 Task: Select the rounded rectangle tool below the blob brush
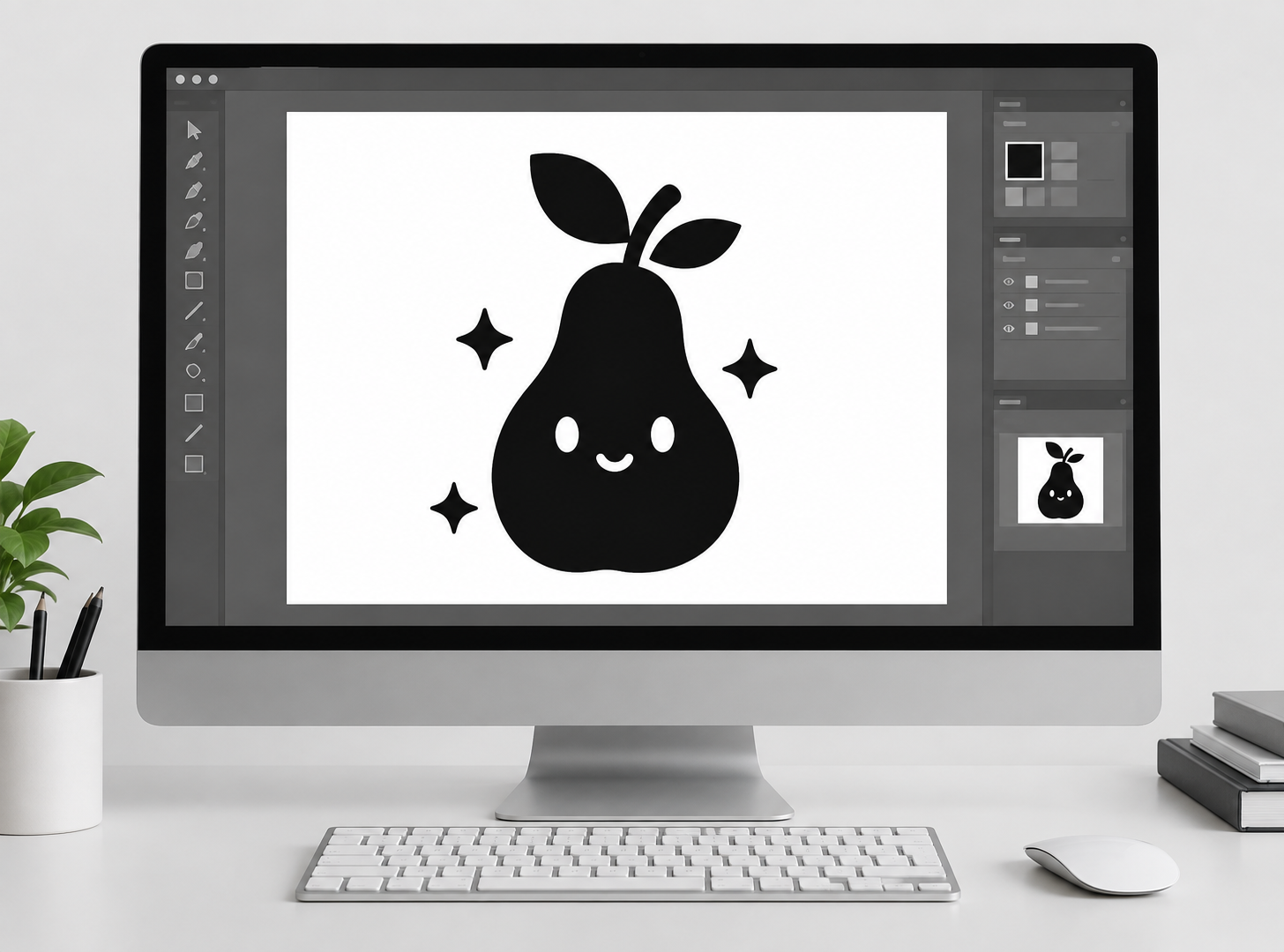pyautogui.click(x=194, y=280)
